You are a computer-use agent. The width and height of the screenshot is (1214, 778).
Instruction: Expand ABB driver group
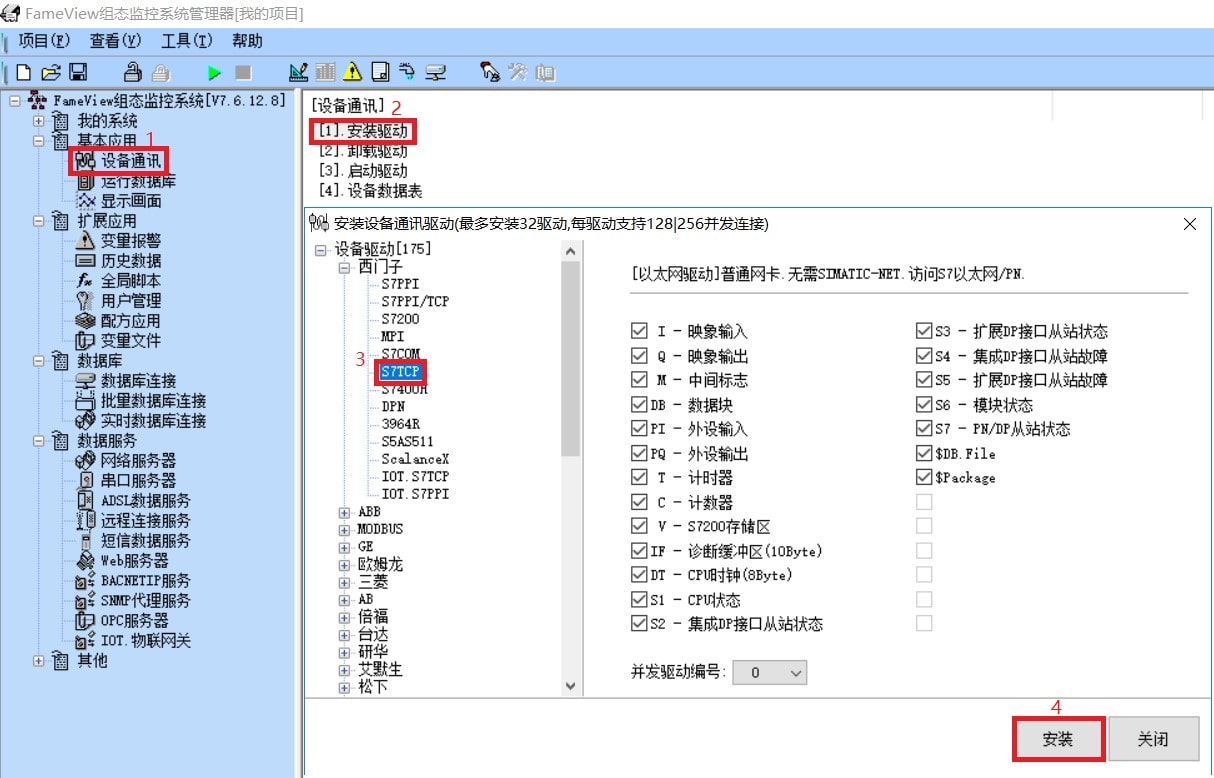click(x=344, y=512)
